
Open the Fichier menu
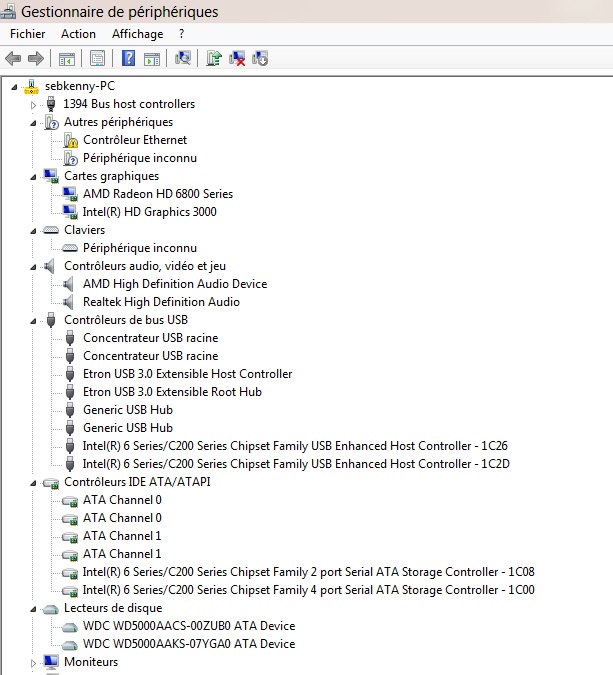(x=28, y=34)
